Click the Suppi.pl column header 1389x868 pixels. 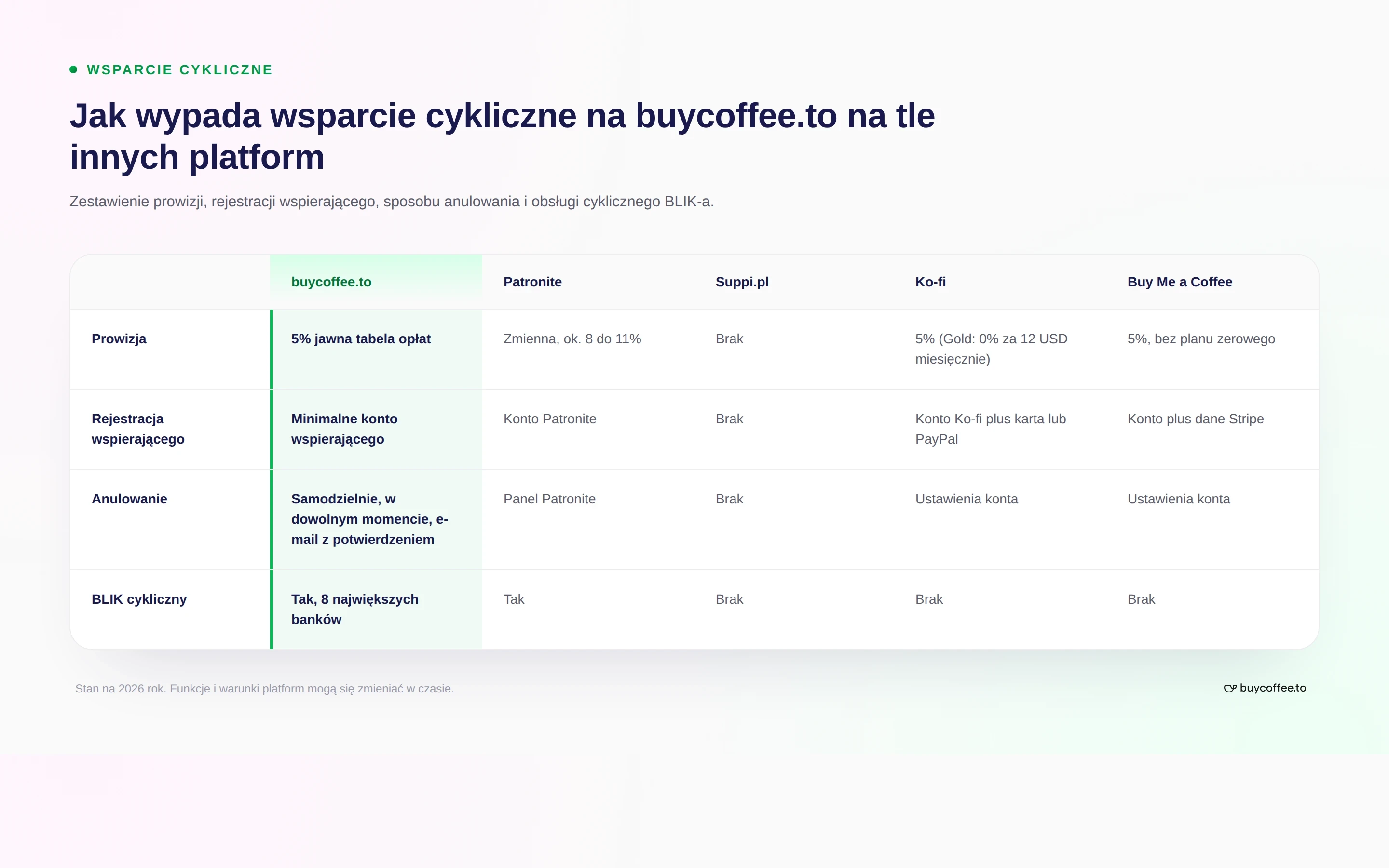742,282
